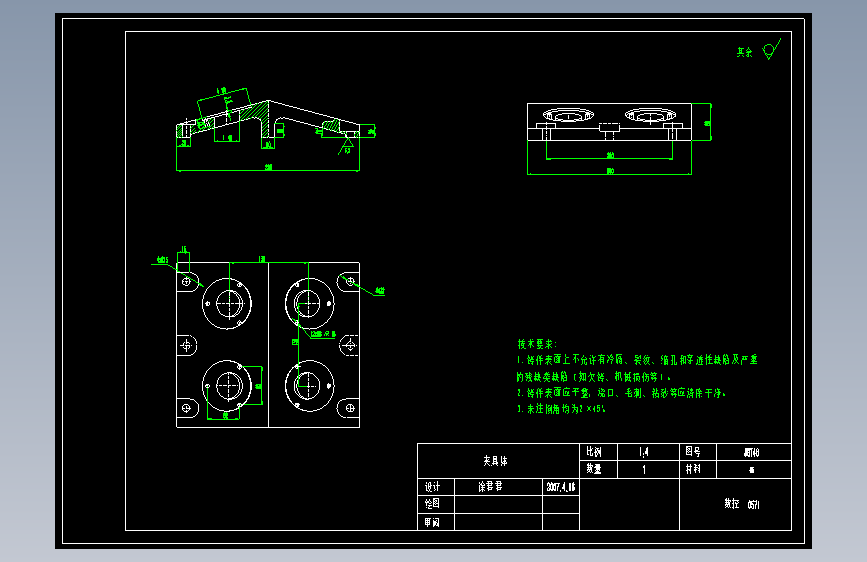The height and width of the screenshot is (562, 867).
Task: Click lower-left circular boss in plan view
Action: pyautogui.click(x=227, y=386)
